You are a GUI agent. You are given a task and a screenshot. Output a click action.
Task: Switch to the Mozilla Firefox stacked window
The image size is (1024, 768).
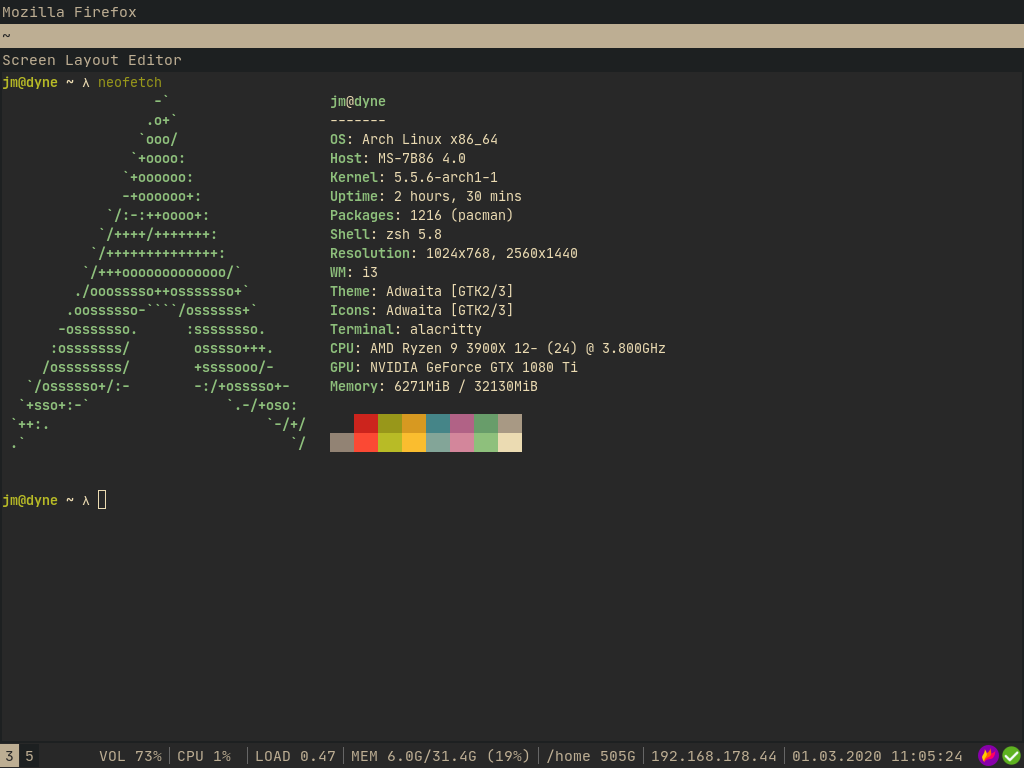click(512, 12)
